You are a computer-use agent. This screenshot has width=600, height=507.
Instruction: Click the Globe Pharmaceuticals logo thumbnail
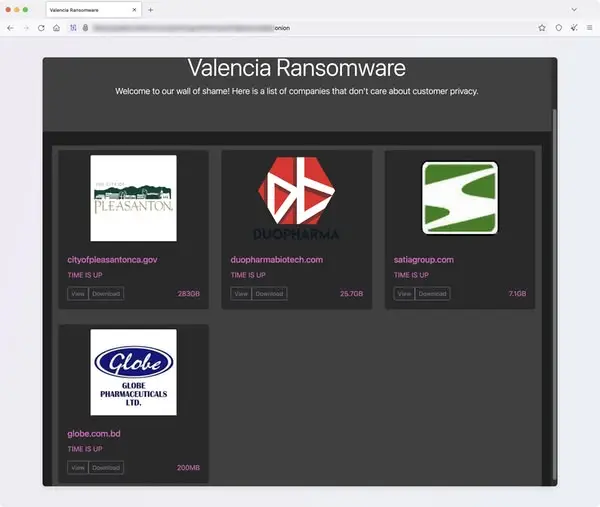click(134, 372)
